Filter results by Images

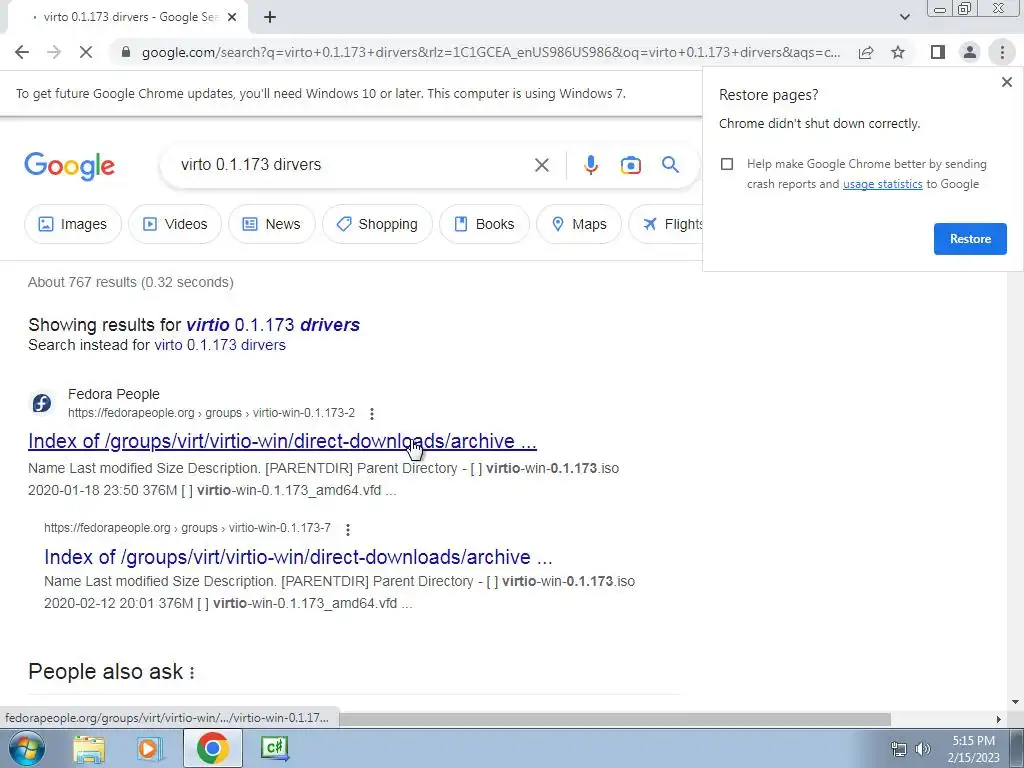[x=72, y=224]
